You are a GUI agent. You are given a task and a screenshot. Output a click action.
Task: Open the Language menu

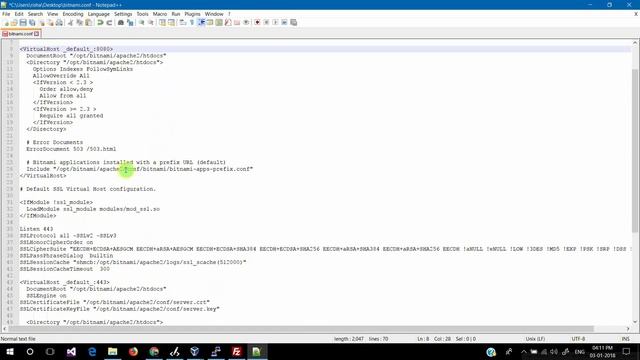pos(98,14)
